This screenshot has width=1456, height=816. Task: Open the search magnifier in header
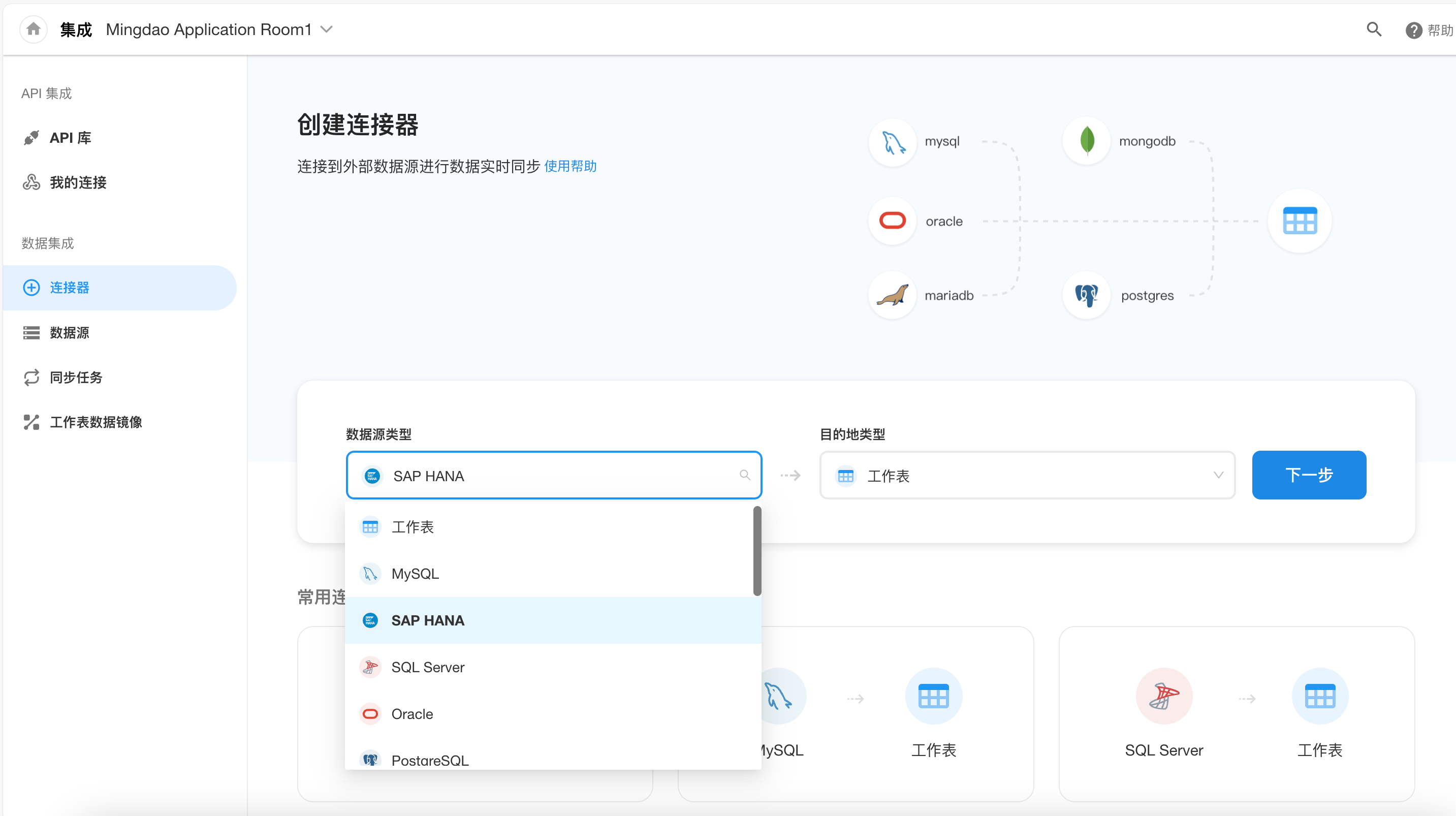[x=1374, y=29]
